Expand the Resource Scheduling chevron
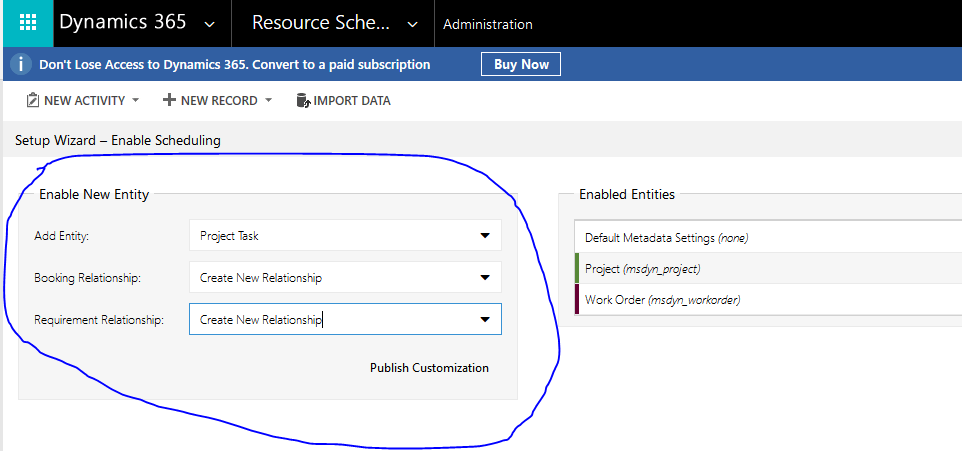The height and width of the screenshot is (451, 962). (x=413, y=25)
